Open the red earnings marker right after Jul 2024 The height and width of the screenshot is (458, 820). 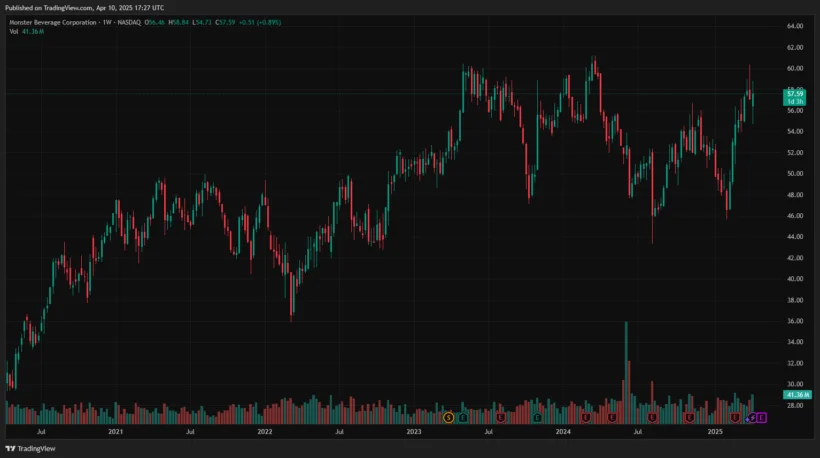coord(652,418)
